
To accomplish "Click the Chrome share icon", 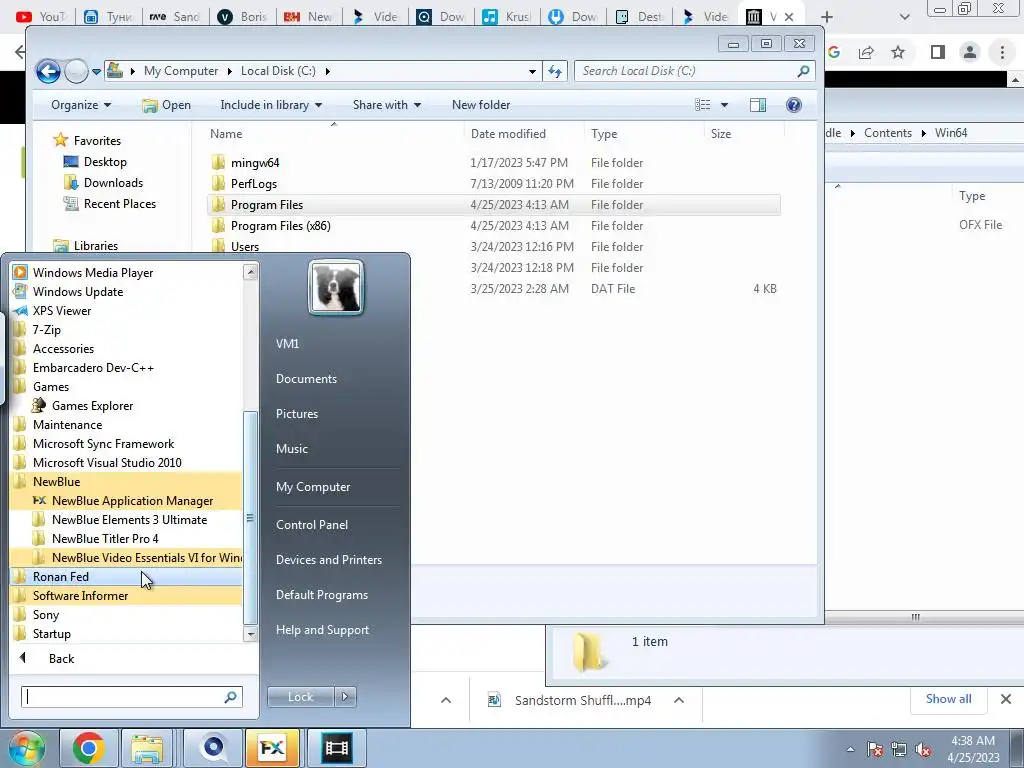I will [866, 52].
